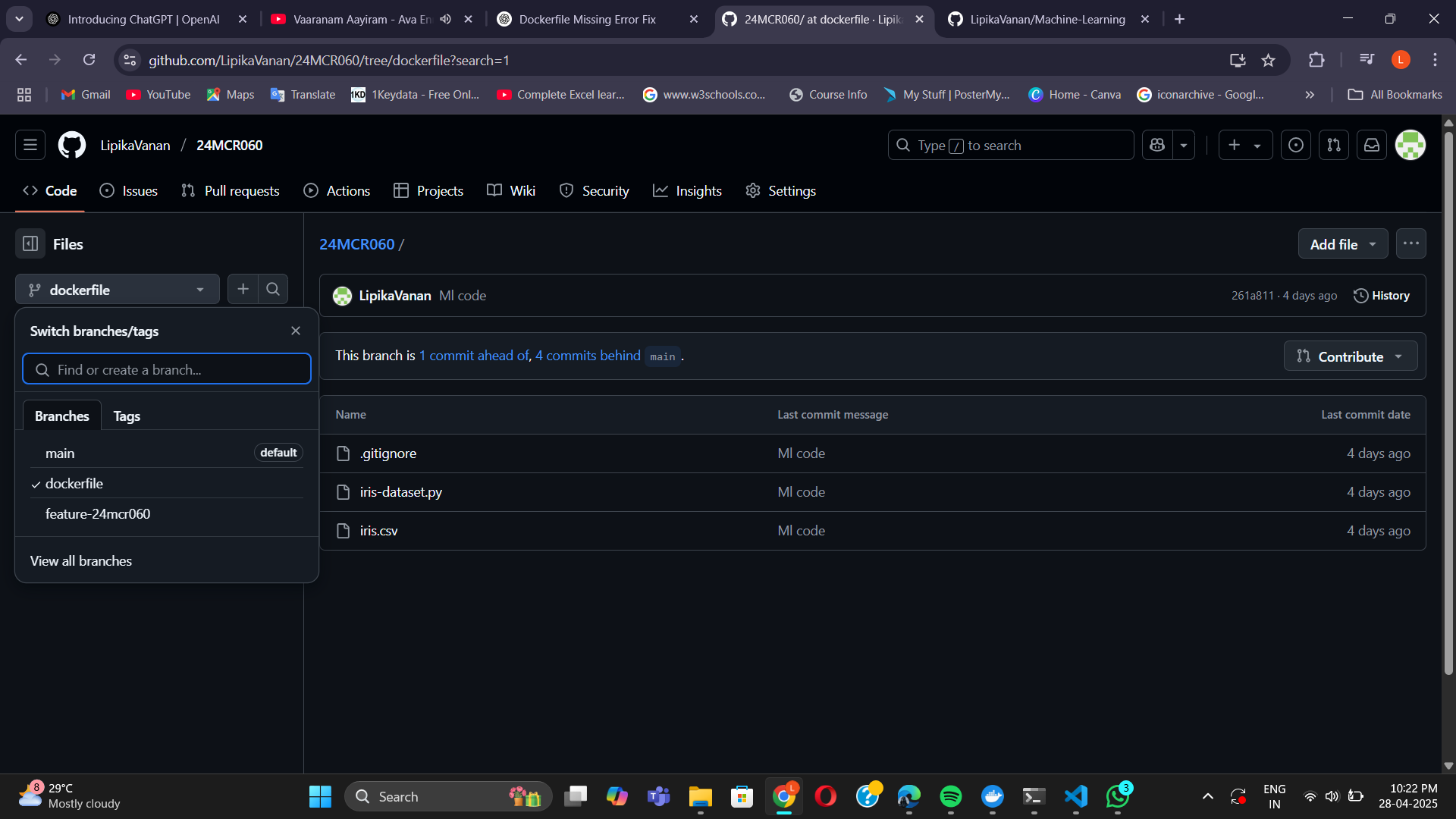The height and width of the screenshot is (819, 1456).
Task: Open Windows Start menu
Action: click(x=321, y=796)
